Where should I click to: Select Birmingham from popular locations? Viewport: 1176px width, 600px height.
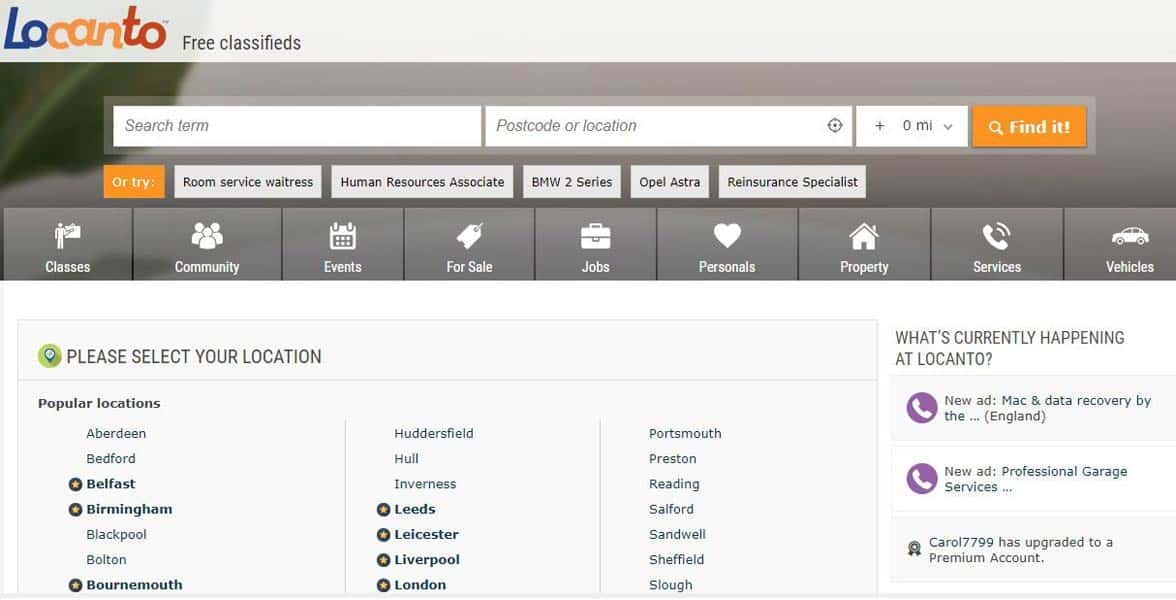tap(129, 509)
